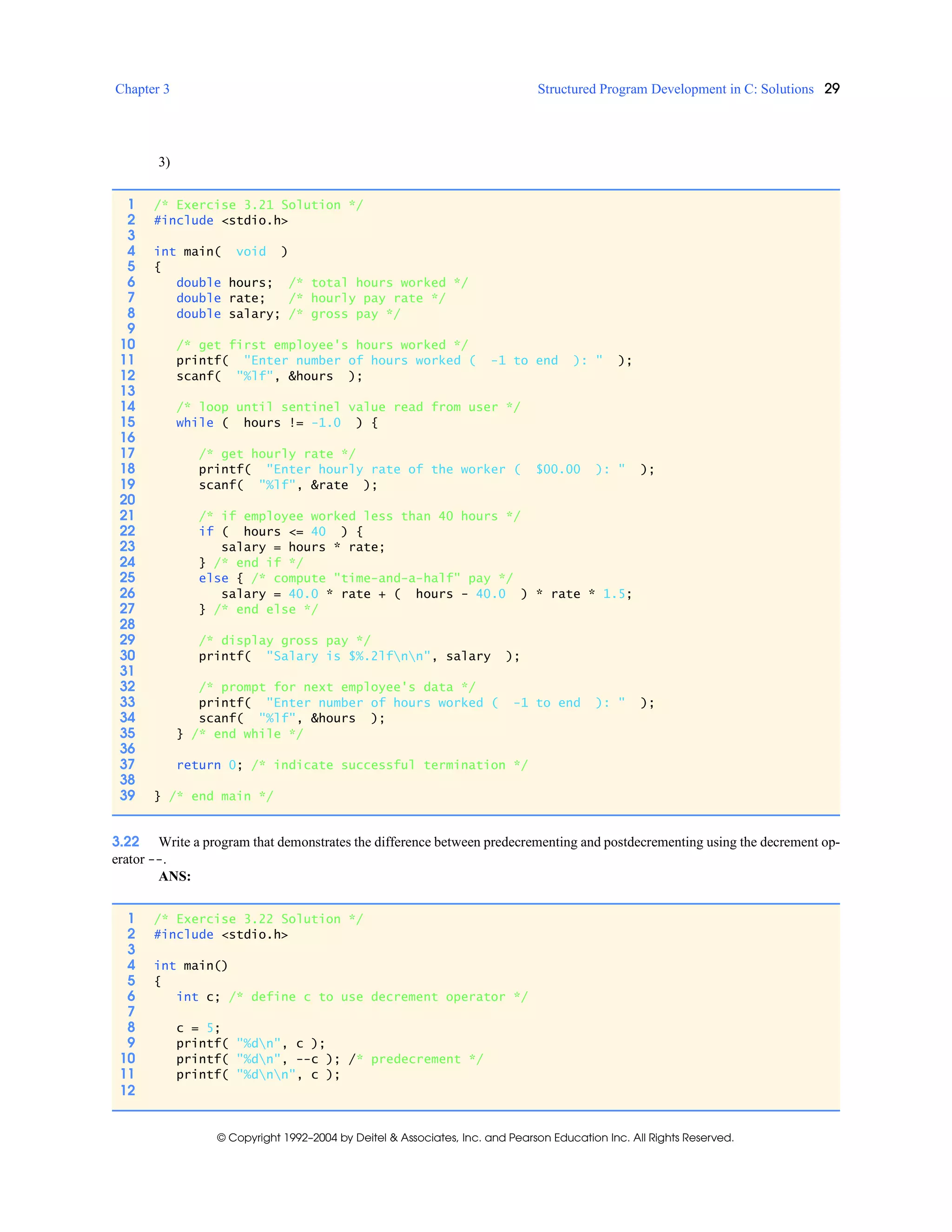Click the '3)' label above first listing

[x=164, y=162]
